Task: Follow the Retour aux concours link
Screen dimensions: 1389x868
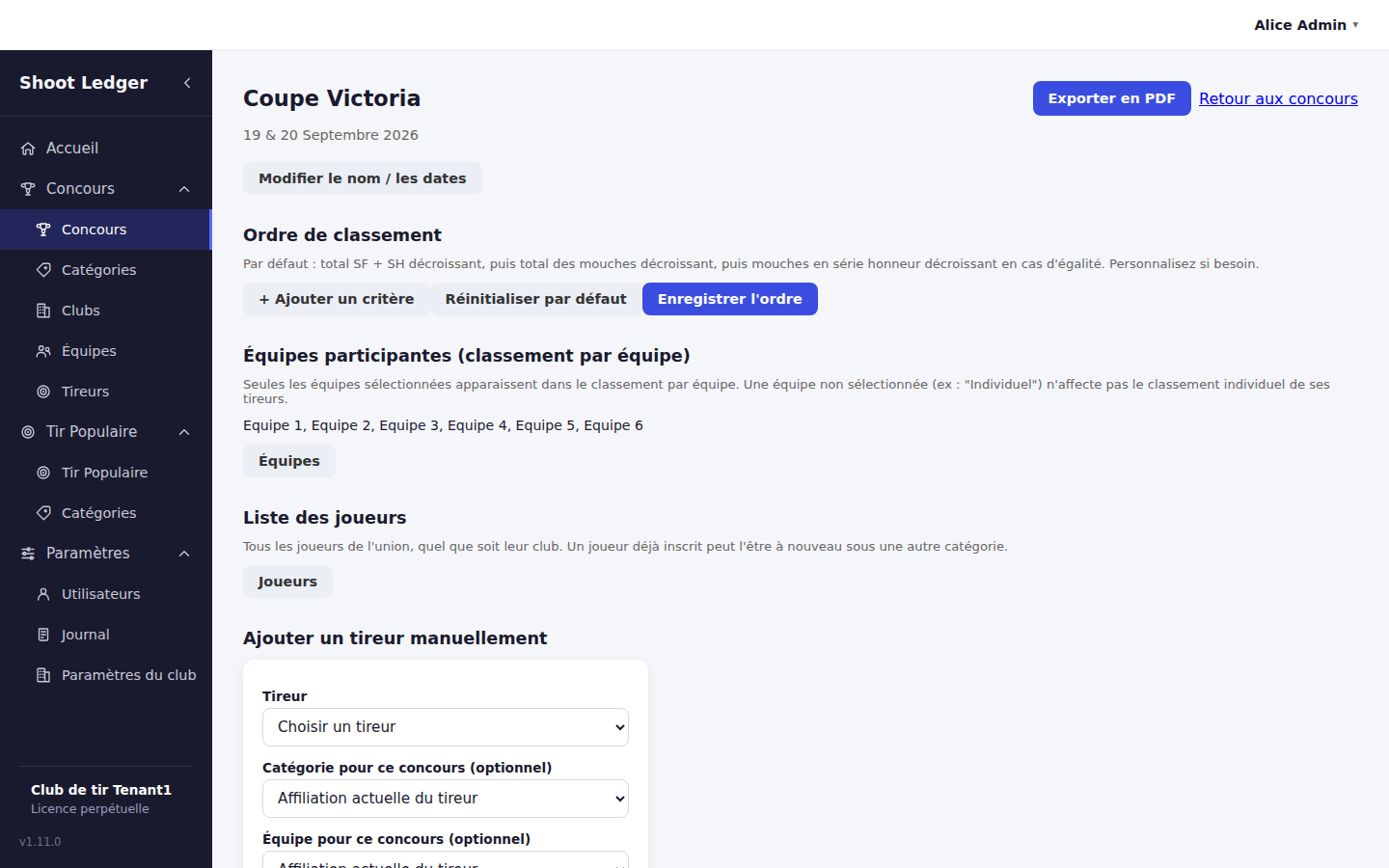Action: 1278,98
